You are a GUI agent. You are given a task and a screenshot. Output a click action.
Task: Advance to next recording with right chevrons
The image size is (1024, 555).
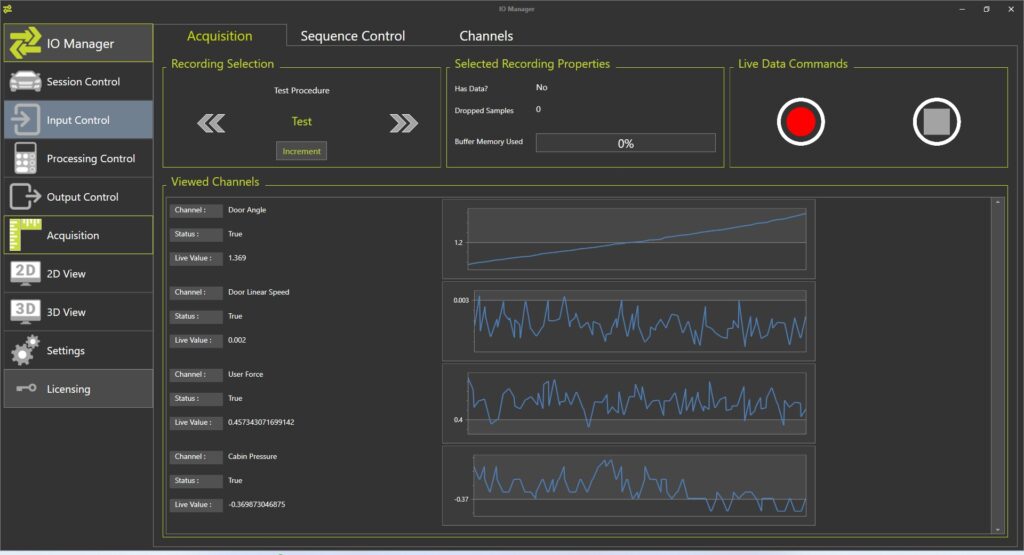click(403, 123)
